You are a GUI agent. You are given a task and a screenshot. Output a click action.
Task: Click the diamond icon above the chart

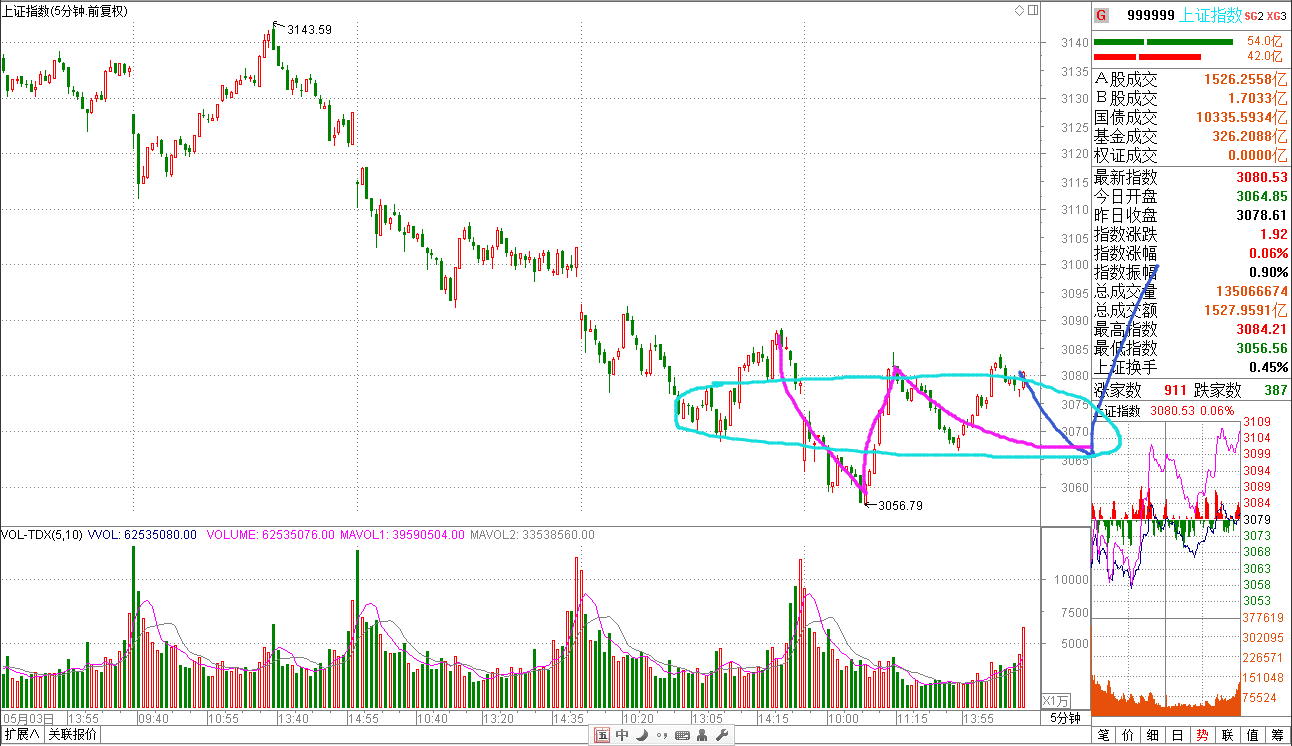pos(1019,11)
